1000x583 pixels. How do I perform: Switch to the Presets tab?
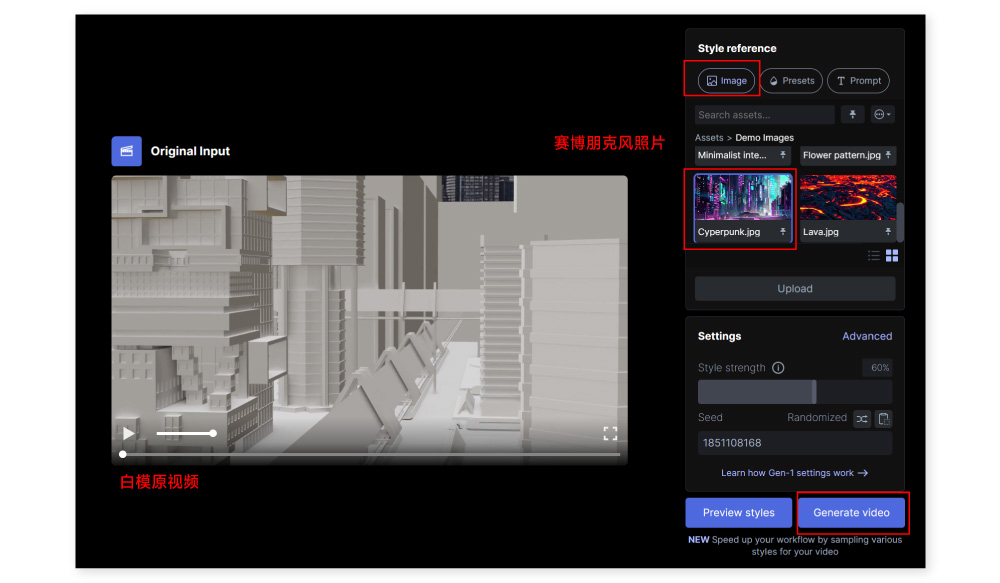tap(791, 81)
